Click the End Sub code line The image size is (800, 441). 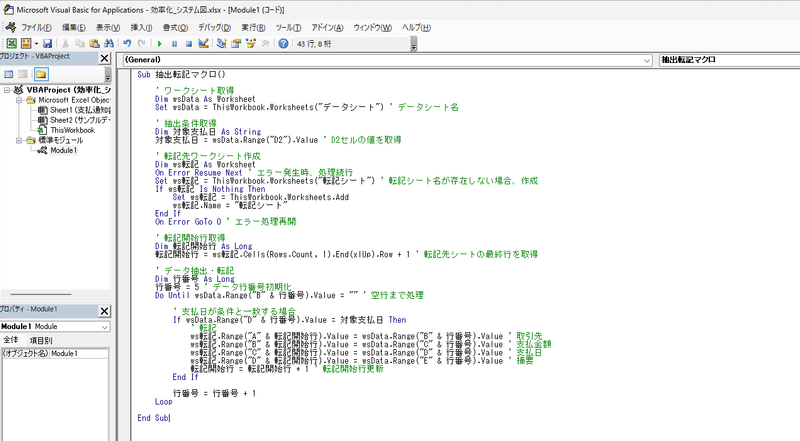[x=153, y=418]
